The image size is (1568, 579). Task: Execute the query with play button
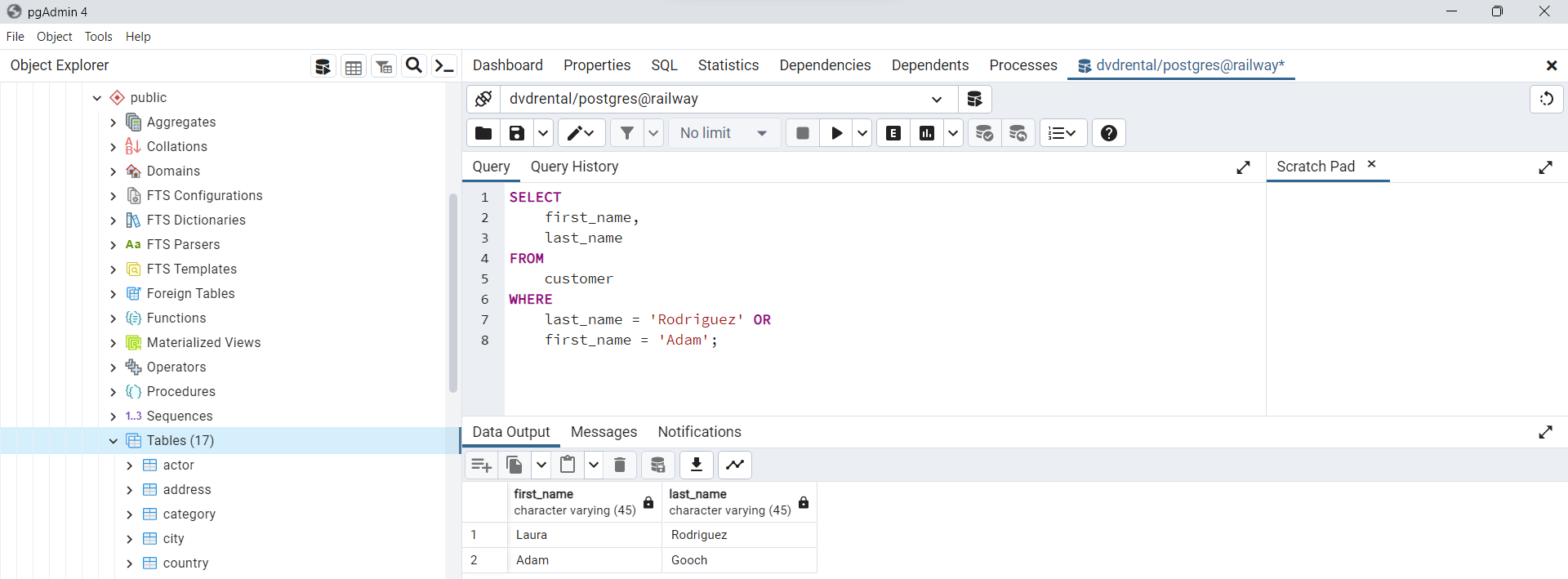click(x=836, y=133)
